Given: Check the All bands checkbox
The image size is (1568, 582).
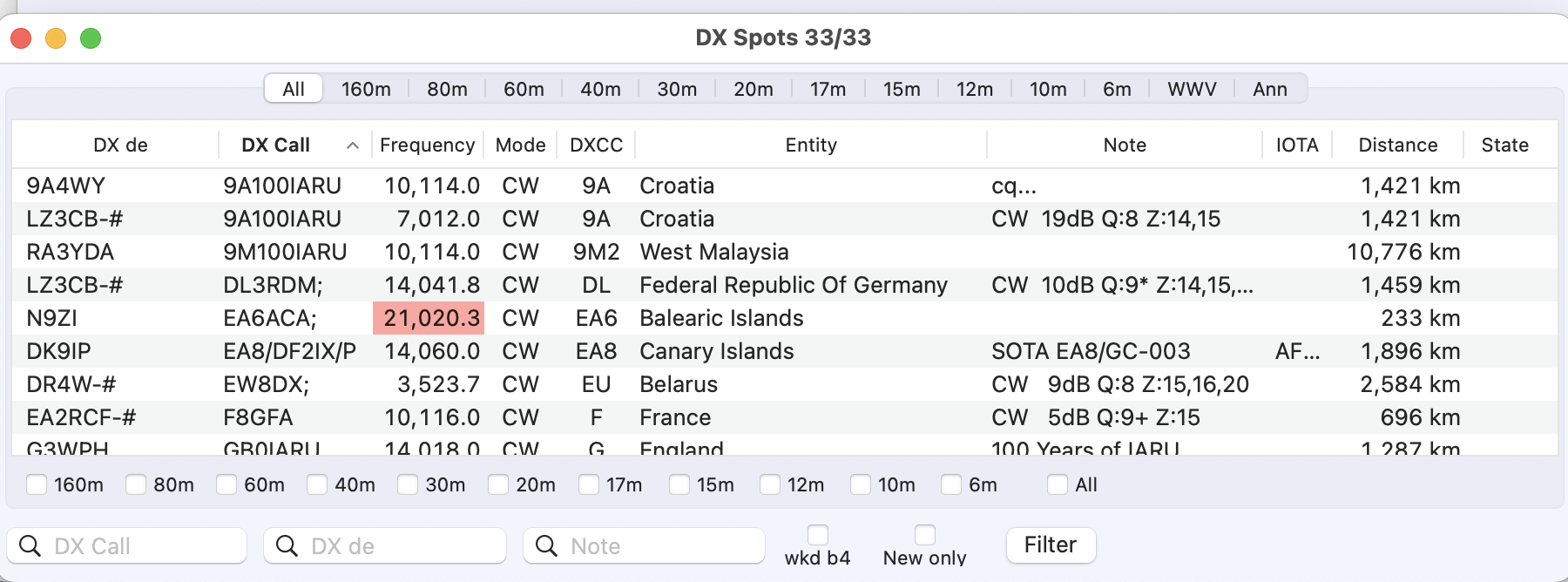Looking at the screenshot, I should [1058, 484].
